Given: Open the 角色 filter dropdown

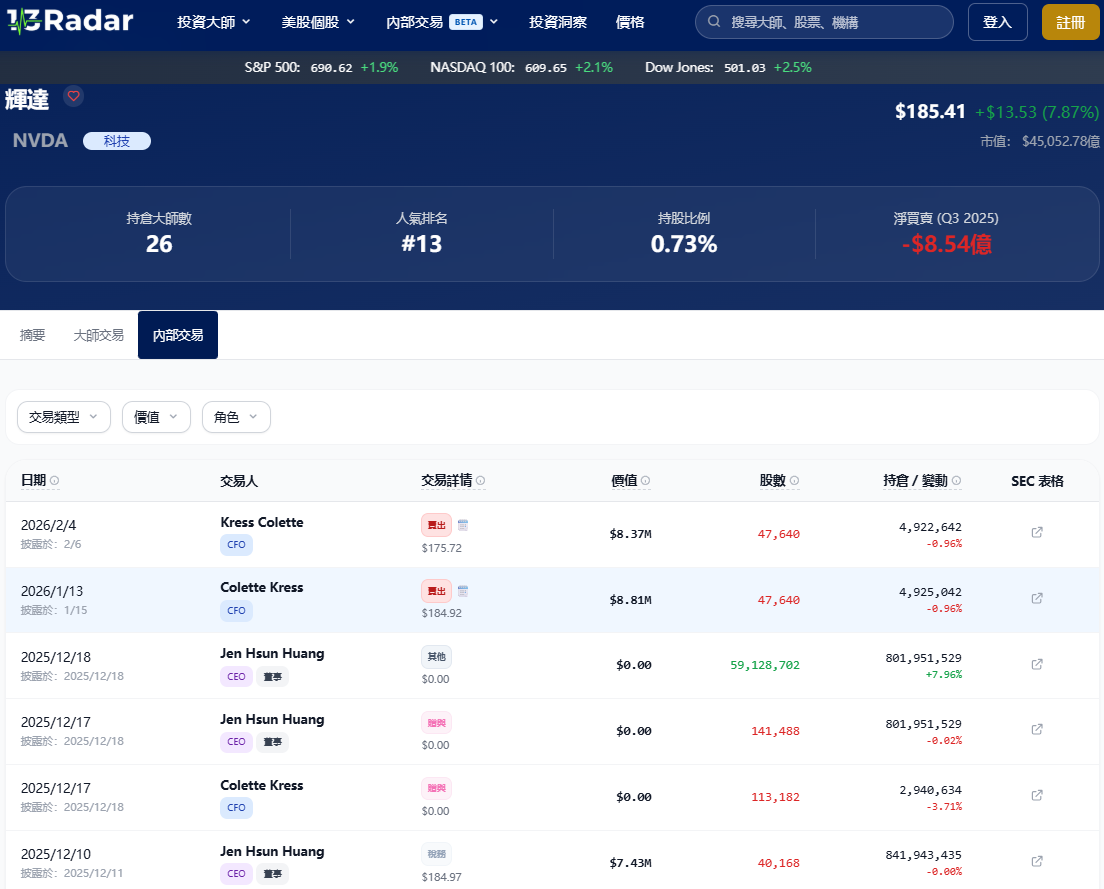Looking at the screenshot, I should [236, 417].
